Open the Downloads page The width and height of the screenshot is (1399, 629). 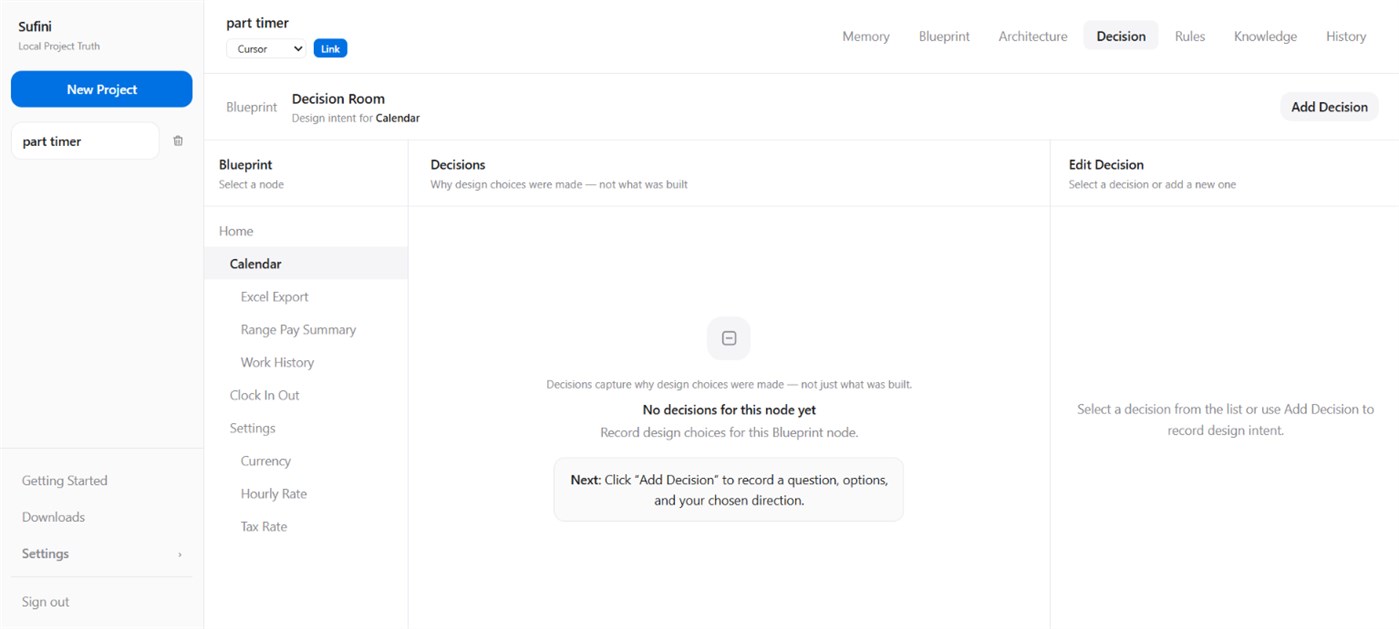[54, 517]
